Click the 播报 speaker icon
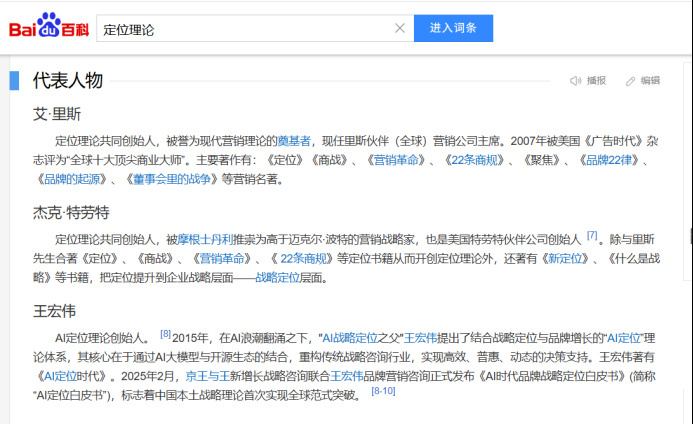The height and width of the screenshot is (424, 693). 575,80
